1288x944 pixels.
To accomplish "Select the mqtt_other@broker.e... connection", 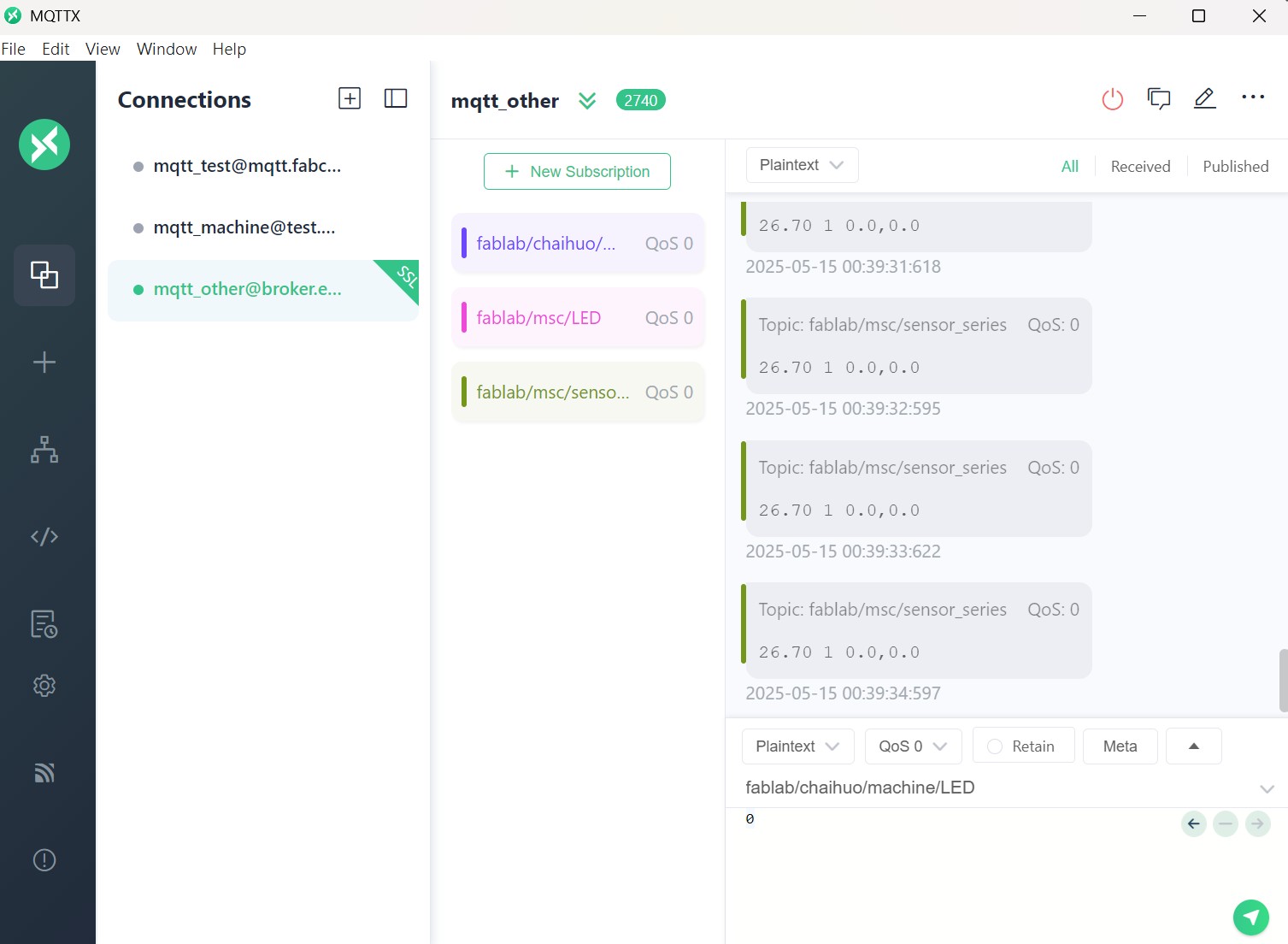I will click(263, 290).
